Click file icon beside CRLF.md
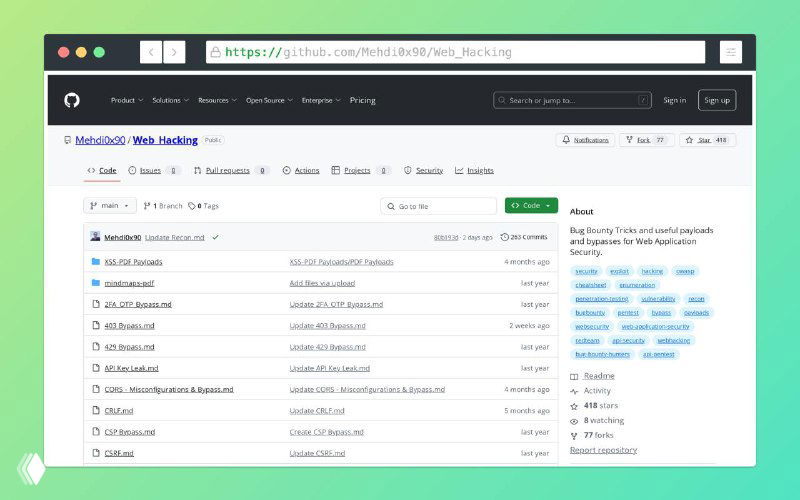Image resolution: width=800 pixels, height=500 pixels. click(x=95, y=410)
